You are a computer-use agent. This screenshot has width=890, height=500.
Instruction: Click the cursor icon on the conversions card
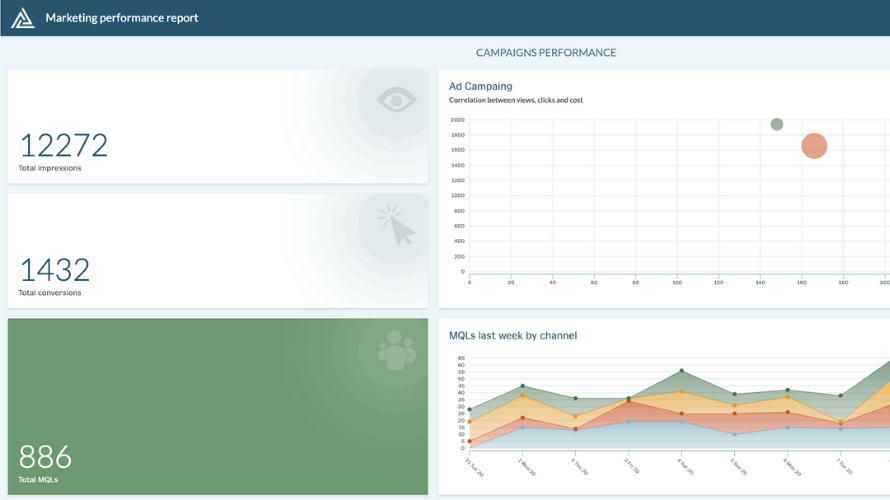pyautogui.click(x=397, y=226)
